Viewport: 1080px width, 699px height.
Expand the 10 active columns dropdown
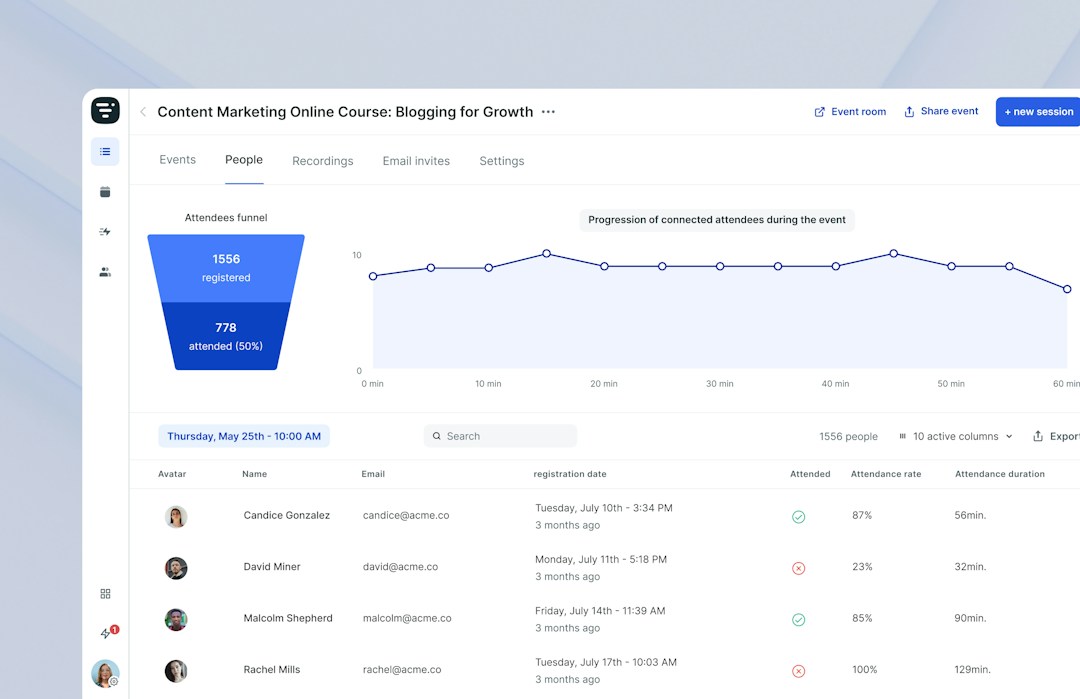[x=956, y=436]
